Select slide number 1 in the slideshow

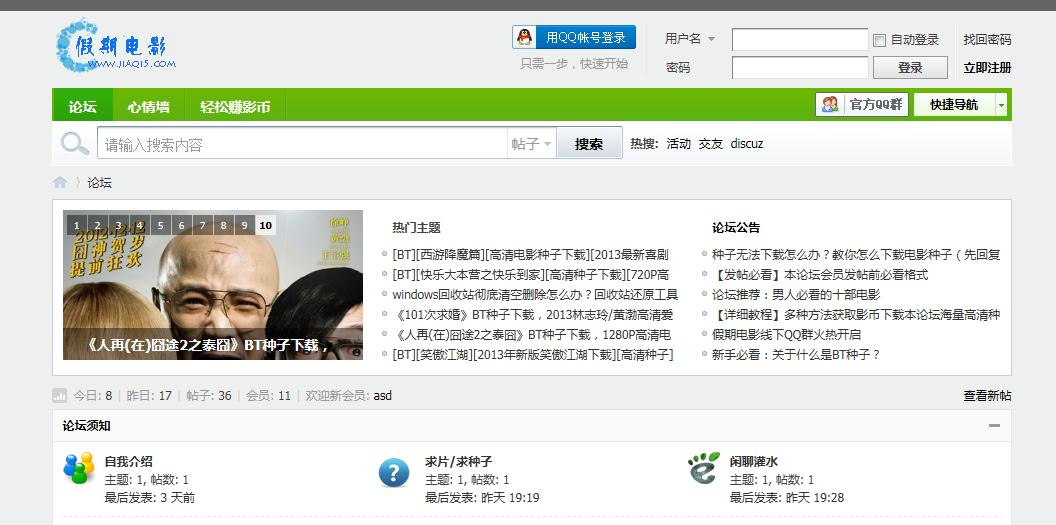coord(77,225)
